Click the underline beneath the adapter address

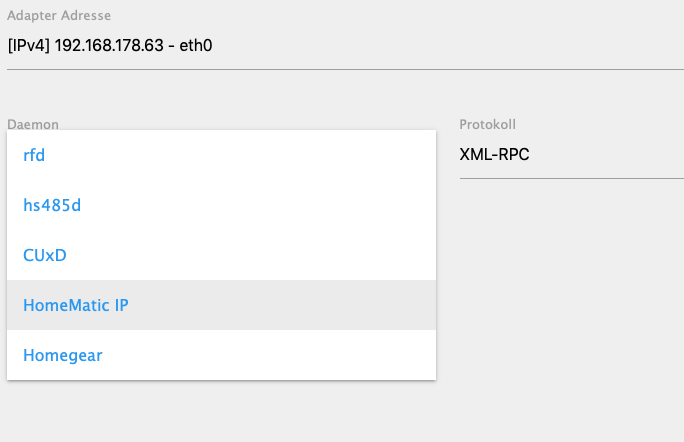pos(345,69)
